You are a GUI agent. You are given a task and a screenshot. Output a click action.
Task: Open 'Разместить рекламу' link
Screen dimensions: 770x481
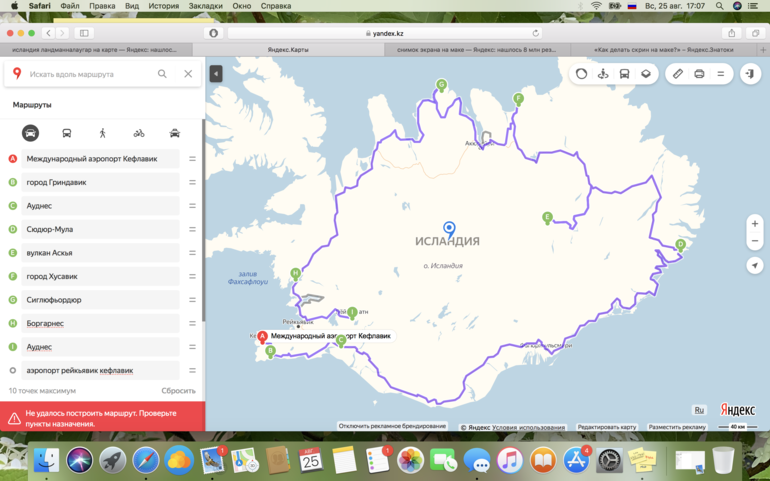click(677, 427)
